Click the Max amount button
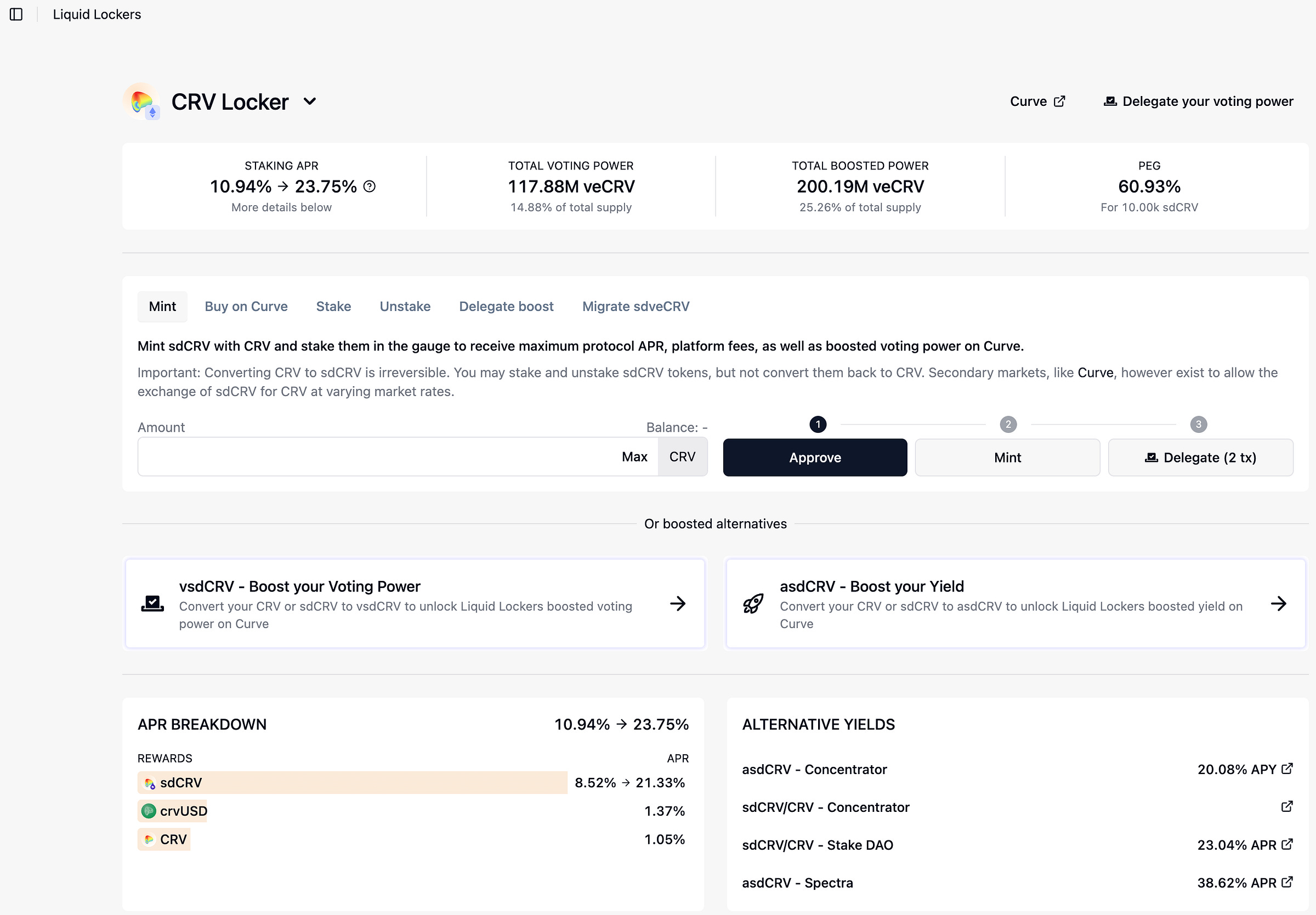Screen dimensions: 1316x915 (634, 457)
